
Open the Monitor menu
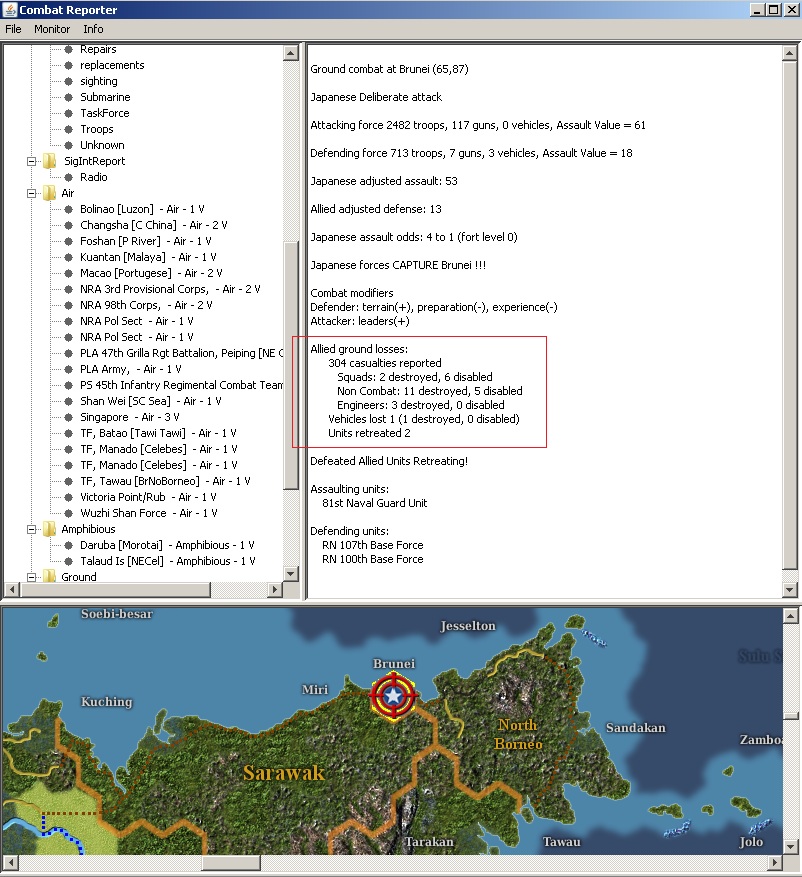[51, 29]
